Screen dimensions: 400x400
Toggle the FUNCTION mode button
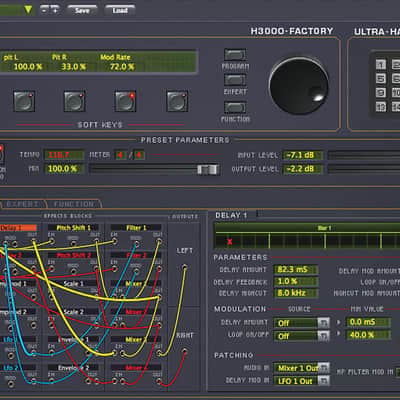click(x=235, y=108)
